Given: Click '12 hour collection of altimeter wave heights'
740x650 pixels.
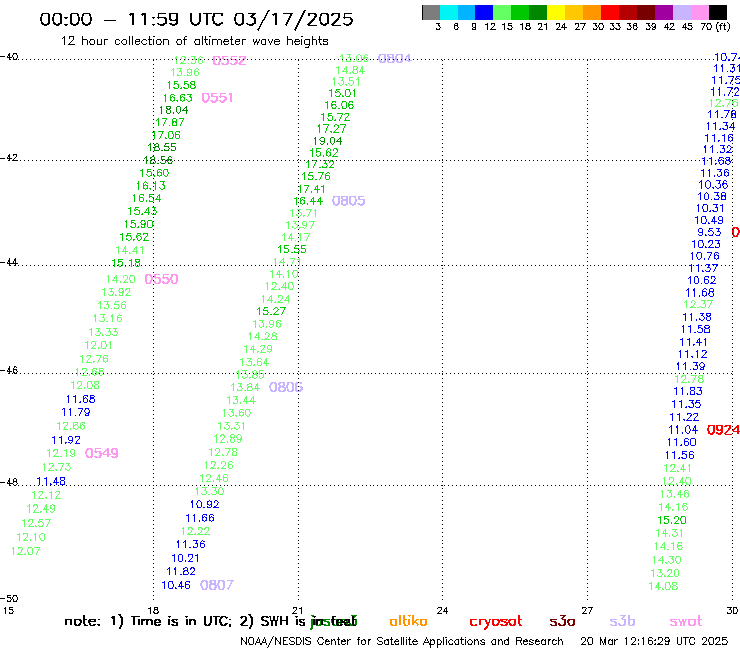Looking at the screenshot, I should tap(194, 41).
